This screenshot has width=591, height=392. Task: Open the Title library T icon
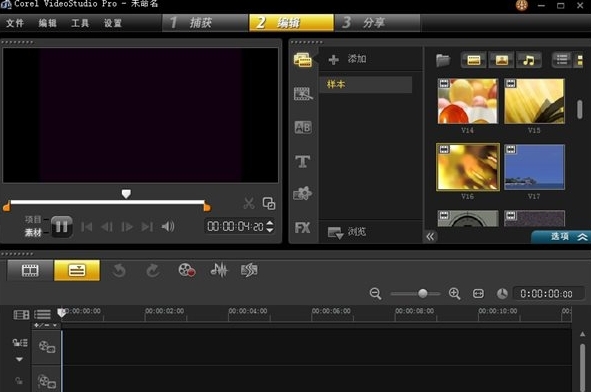303,161
